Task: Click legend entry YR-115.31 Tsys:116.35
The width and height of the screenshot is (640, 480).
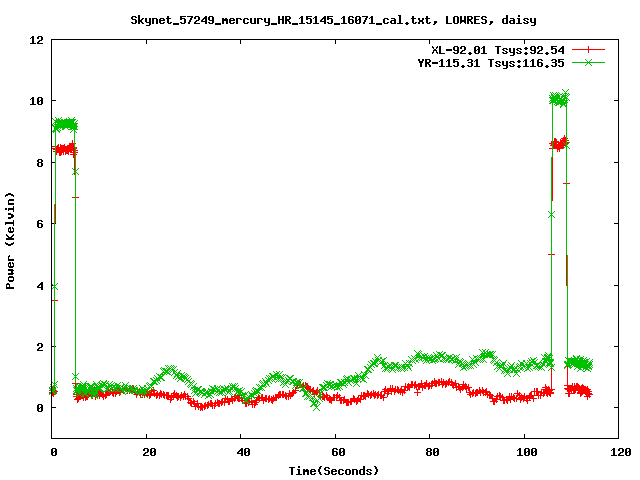Action: tap(491, 63)
